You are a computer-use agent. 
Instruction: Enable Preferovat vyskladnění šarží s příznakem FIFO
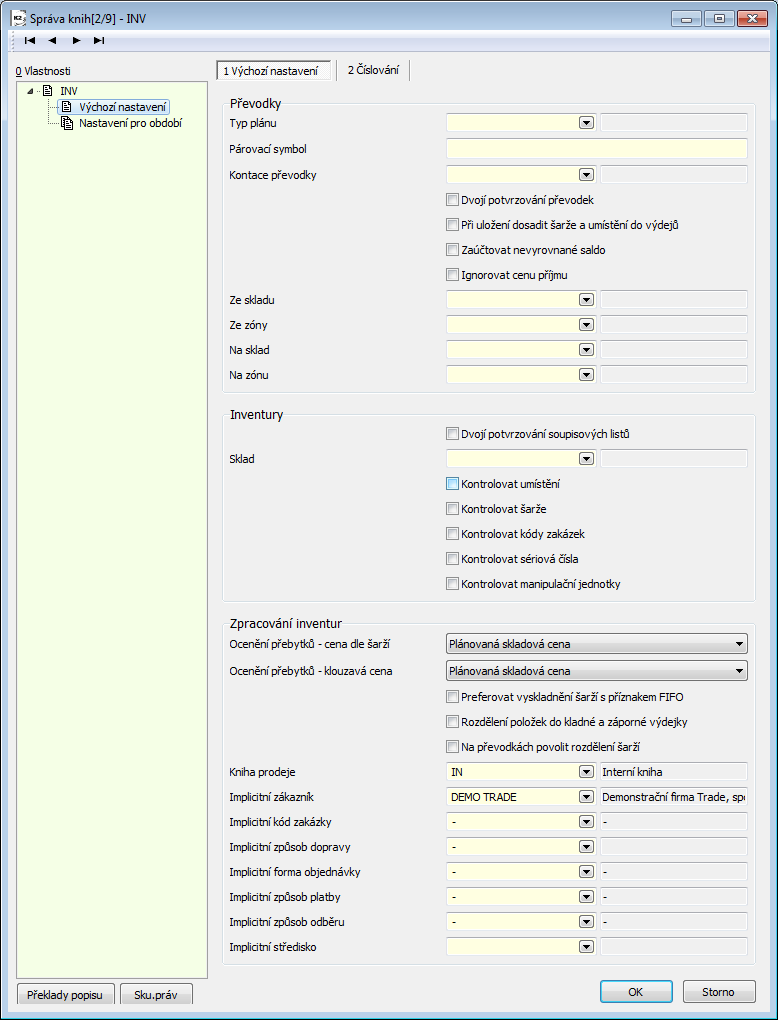pyautogui.click(x=453, y=697)
